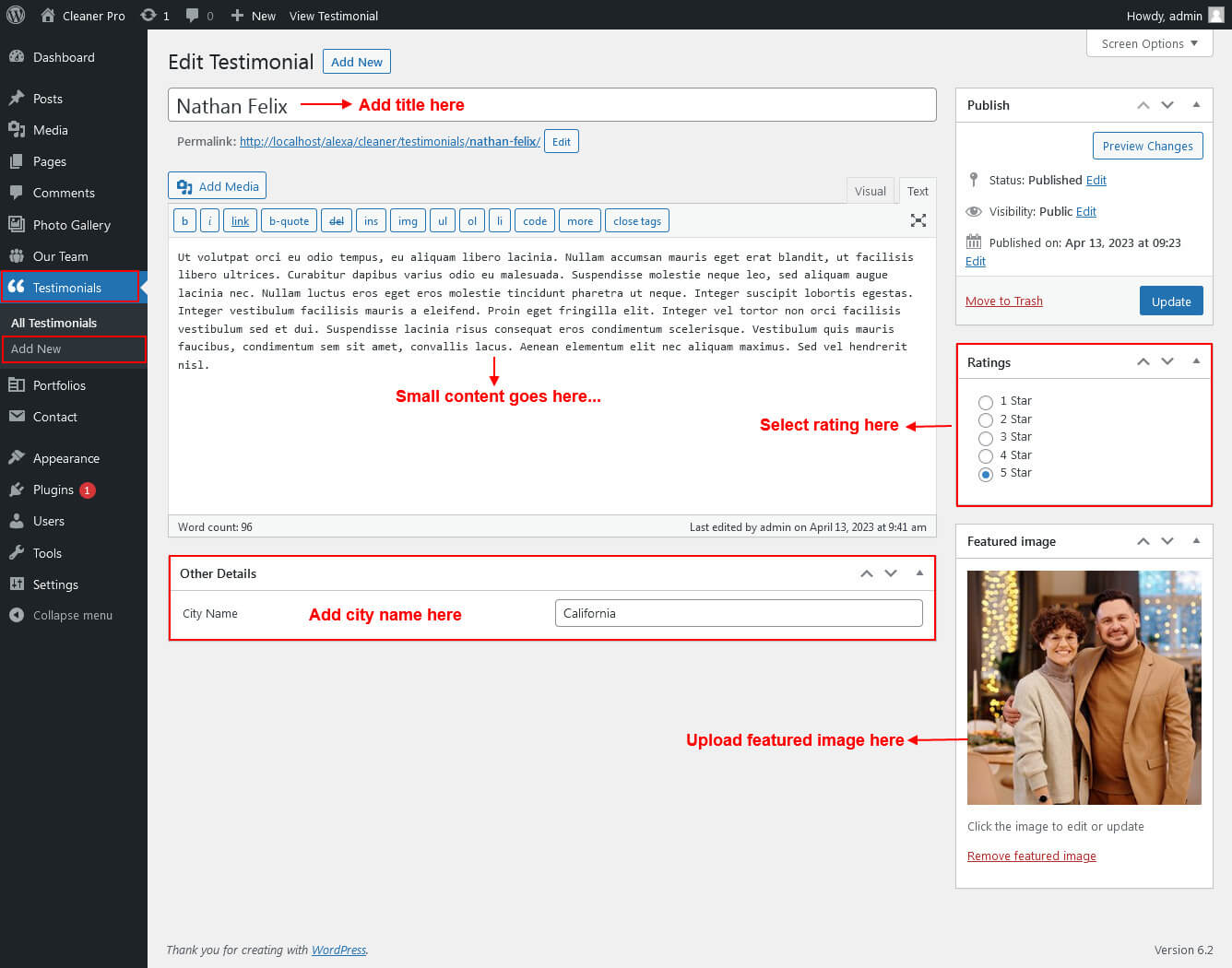Click the admin user avatar
Viewport: 1232px width, 968px height.
tap(1216, 16)
